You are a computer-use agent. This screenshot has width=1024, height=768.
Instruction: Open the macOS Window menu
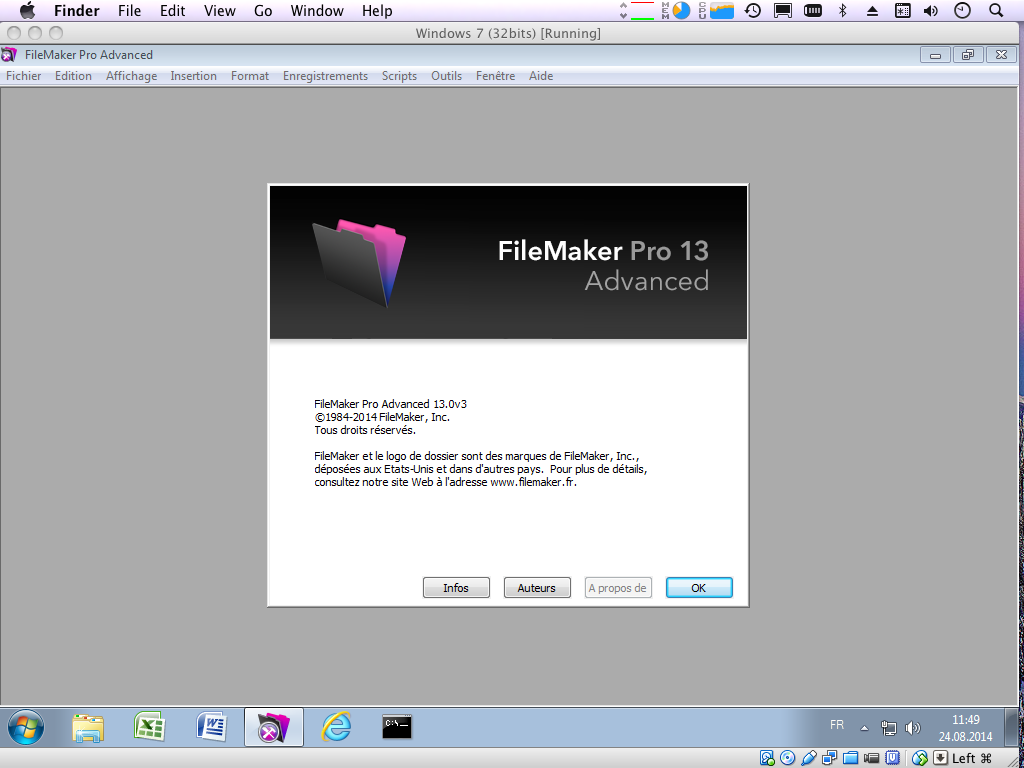[x=317, y=10]
